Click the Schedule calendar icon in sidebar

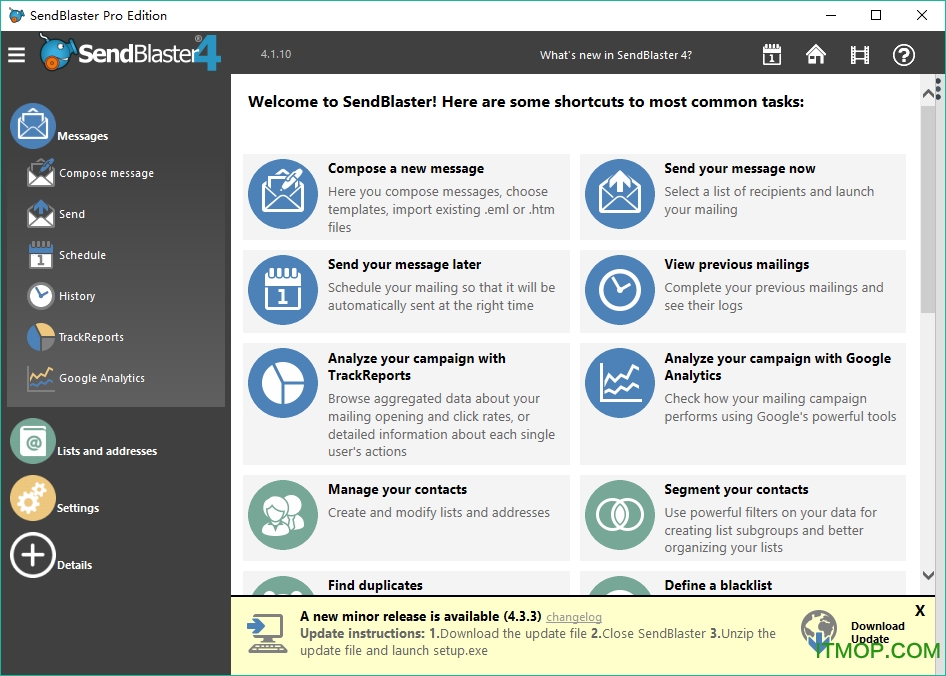tap(41, 255)
